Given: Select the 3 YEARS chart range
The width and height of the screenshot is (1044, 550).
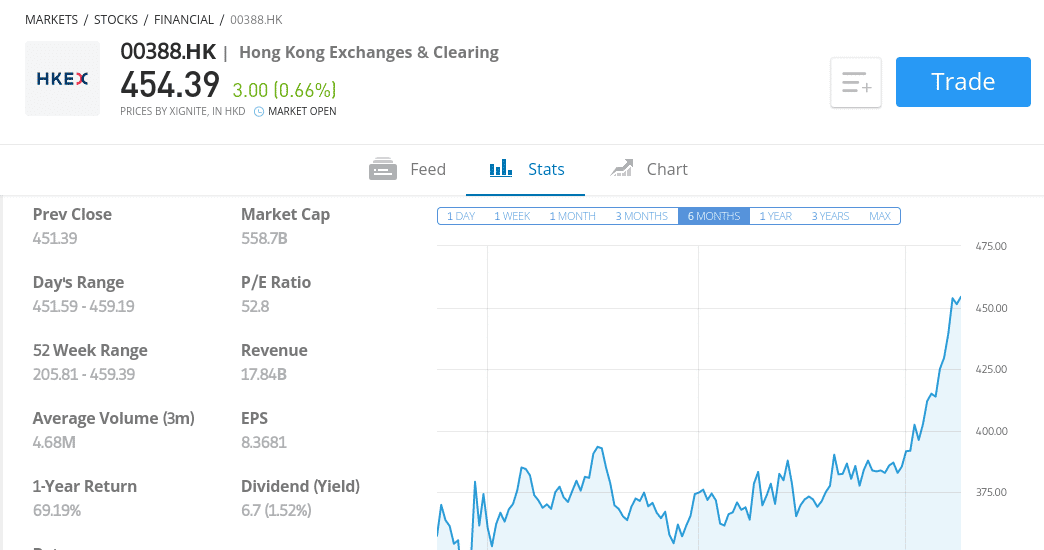Looking at the screenshot, I should tap(830, 216).
